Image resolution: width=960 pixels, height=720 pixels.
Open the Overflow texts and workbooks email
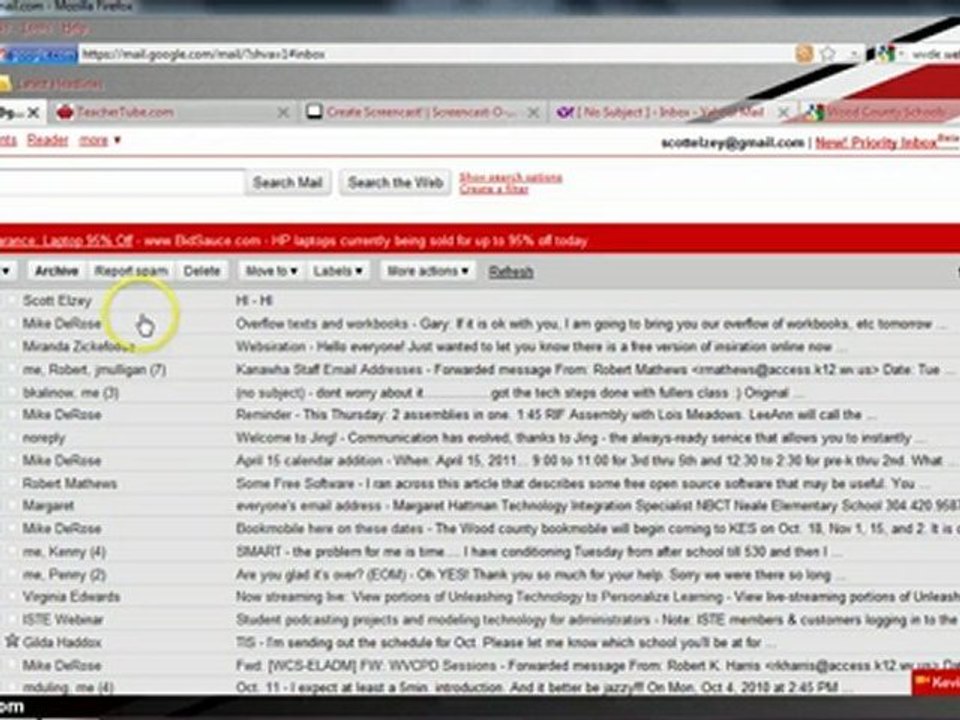(x=480, y=323)
